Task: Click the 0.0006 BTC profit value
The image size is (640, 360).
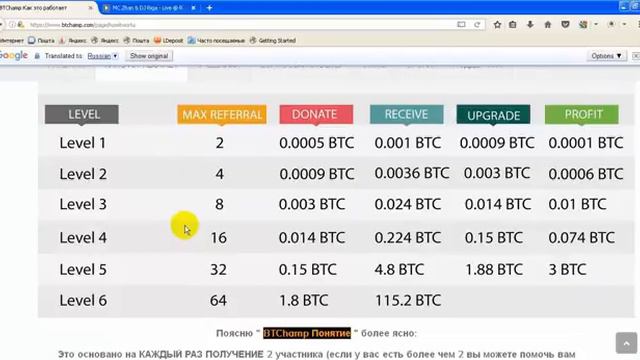Action: click(x=586, y=174)
